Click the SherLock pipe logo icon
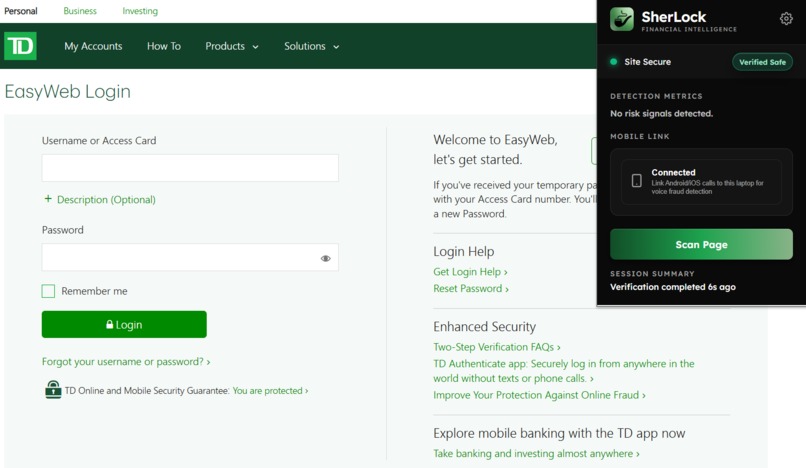806x468 pixels. (621, 19)
